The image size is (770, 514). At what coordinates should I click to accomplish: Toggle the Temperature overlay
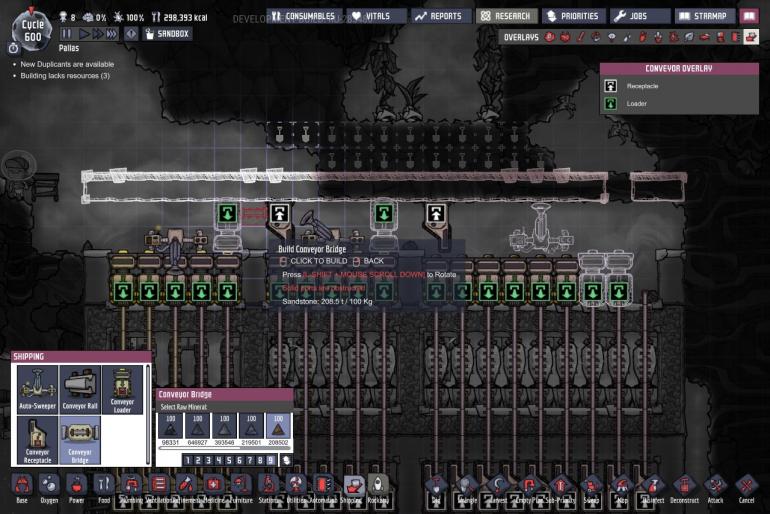(x=581, y=37)
